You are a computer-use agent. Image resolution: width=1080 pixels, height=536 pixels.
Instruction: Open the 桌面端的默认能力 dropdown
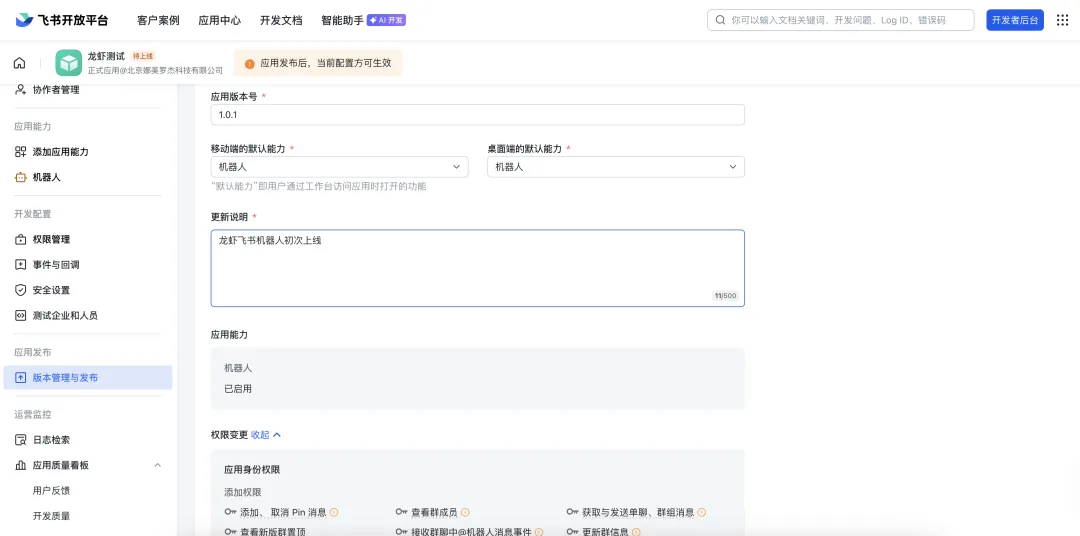(x=616, y=167)
